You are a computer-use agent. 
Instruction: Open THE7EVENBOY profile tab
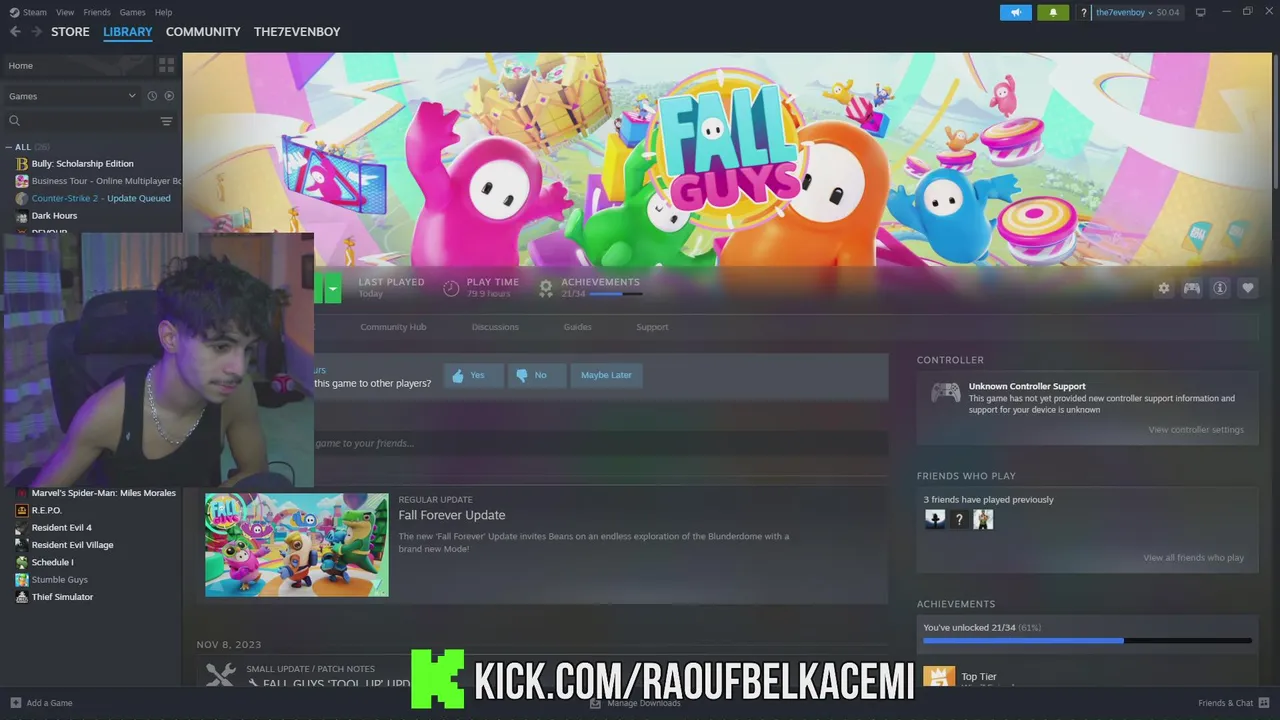tap(297, 32)
